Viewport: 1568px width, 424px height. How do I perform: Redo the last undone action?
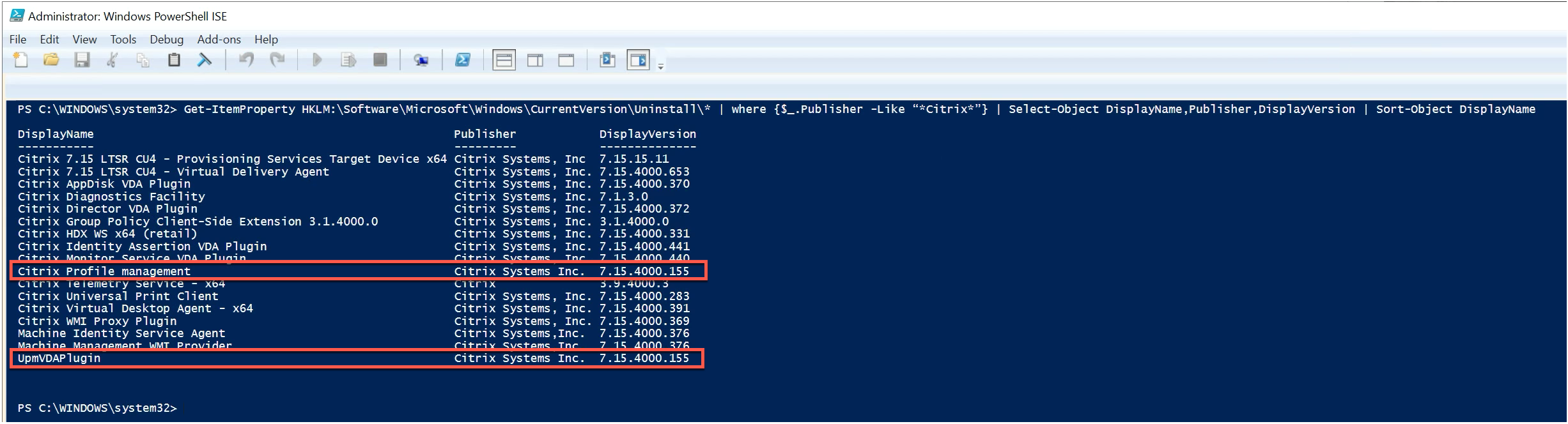[x=277, y=60]
